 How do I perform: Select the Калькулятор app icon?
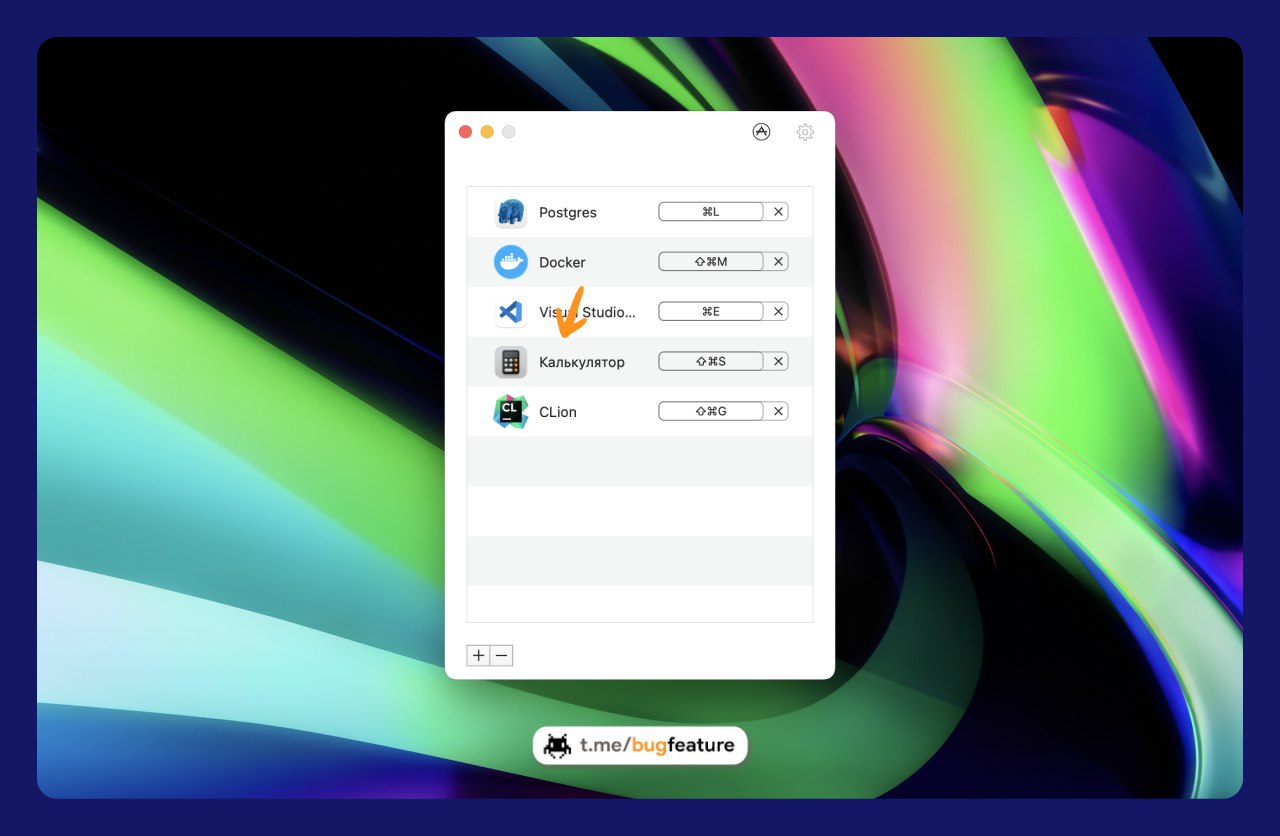511,362
